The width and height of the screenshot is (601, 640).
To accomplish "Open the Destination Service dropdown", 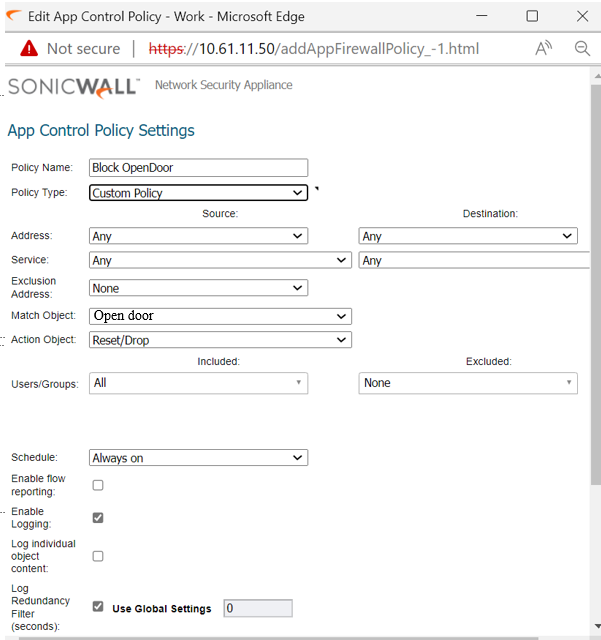I will click(x=474, y=260).
